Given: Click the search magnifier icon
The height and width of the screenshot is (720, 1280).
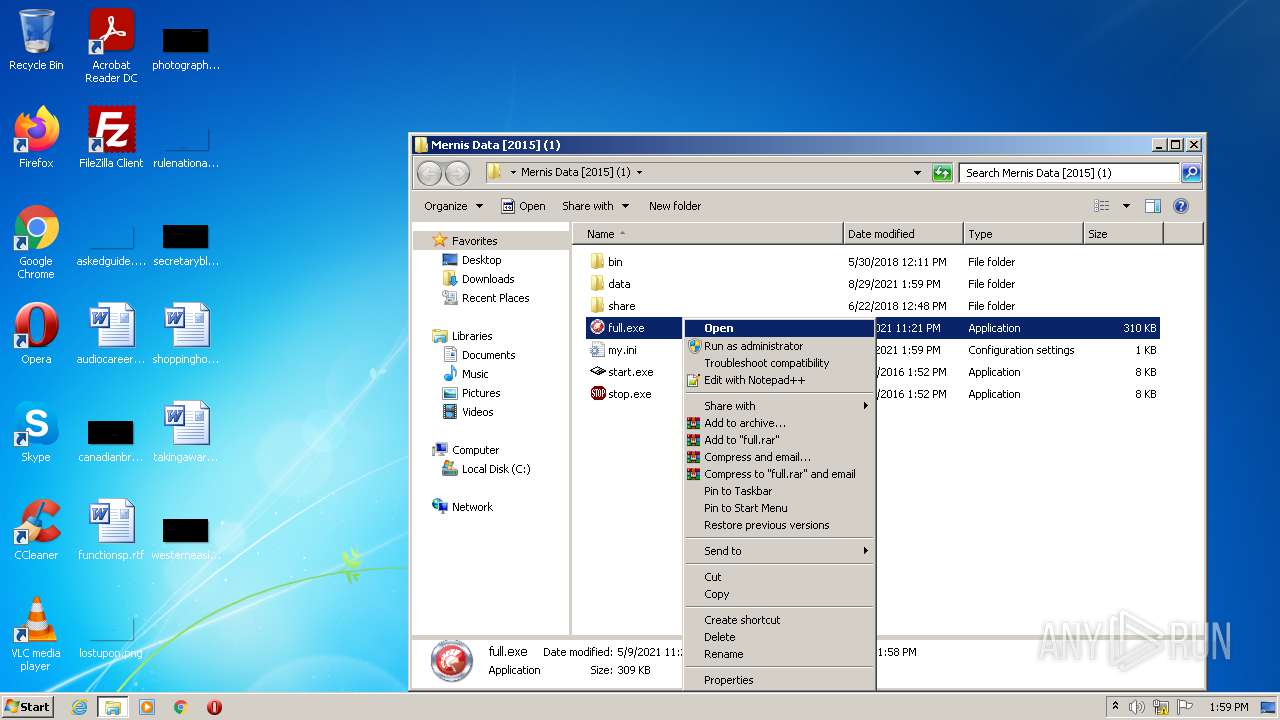Looking at the screenshot, I should 1191,173.
